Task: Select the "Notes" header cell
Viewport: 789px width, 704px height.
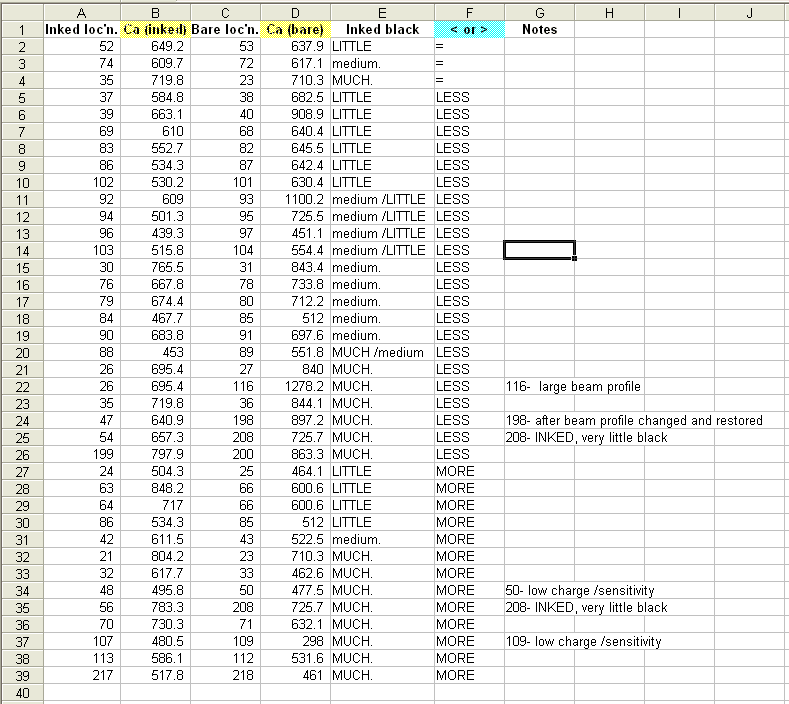Action: [x=539, y=29]
